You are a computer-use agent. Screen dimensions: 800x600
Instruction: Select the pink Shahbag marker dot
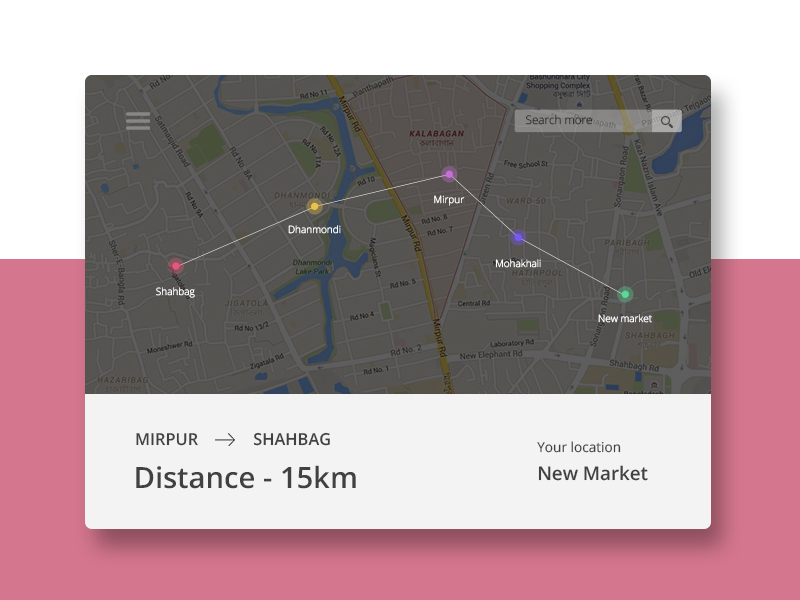pos(175,266)
